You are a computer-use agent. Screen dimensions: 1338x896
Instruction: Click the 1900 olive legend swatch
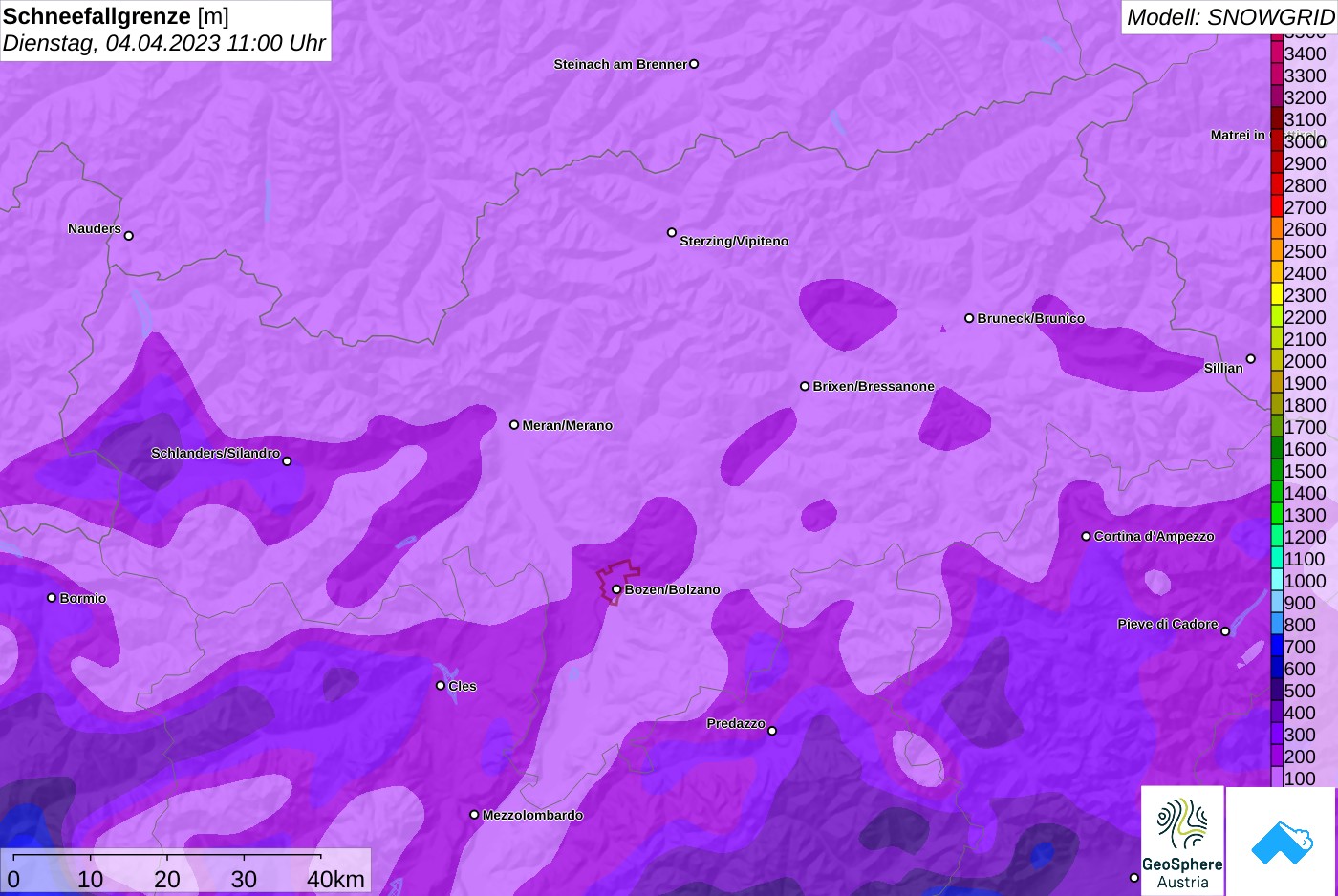[x=1277, y=383]
